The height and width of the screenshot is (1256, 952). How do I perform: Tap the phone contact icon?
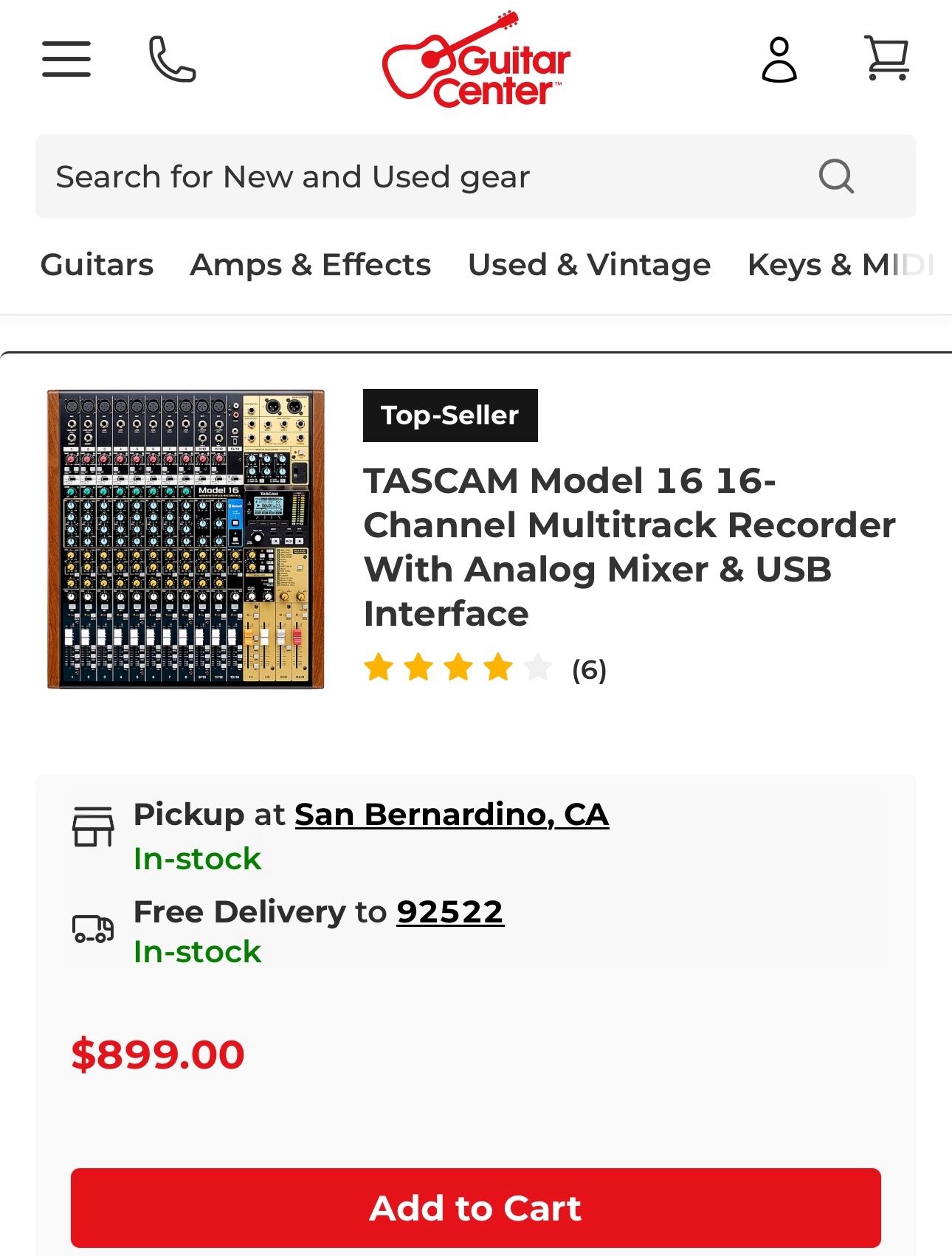coord(172,59)
